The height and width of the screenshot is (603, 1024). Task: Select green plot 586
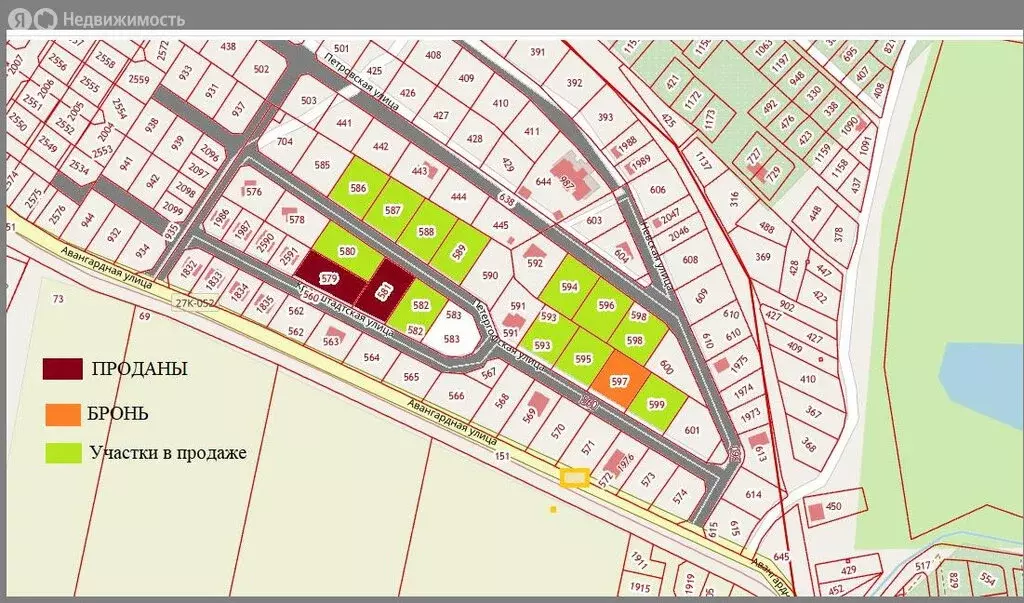[x=357, y=187]
